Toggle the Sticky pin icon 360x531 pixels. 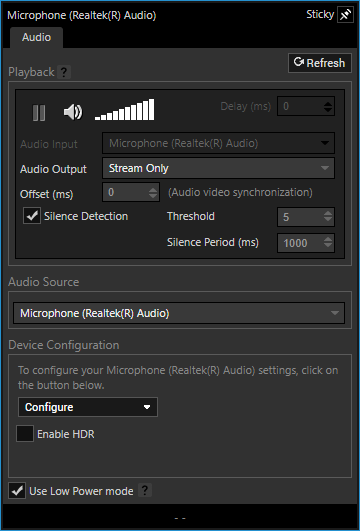pos(345,15)
